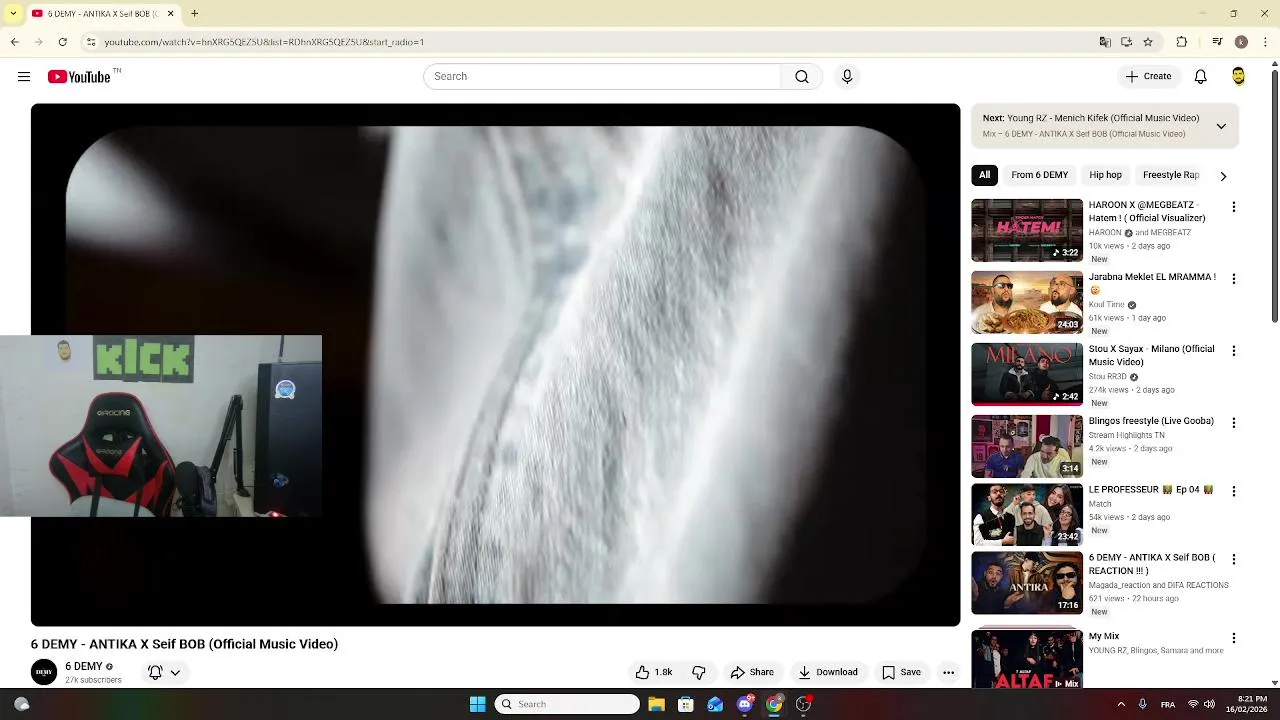Open the browser extensions puzzle icon

click(x=1181, y=42)
